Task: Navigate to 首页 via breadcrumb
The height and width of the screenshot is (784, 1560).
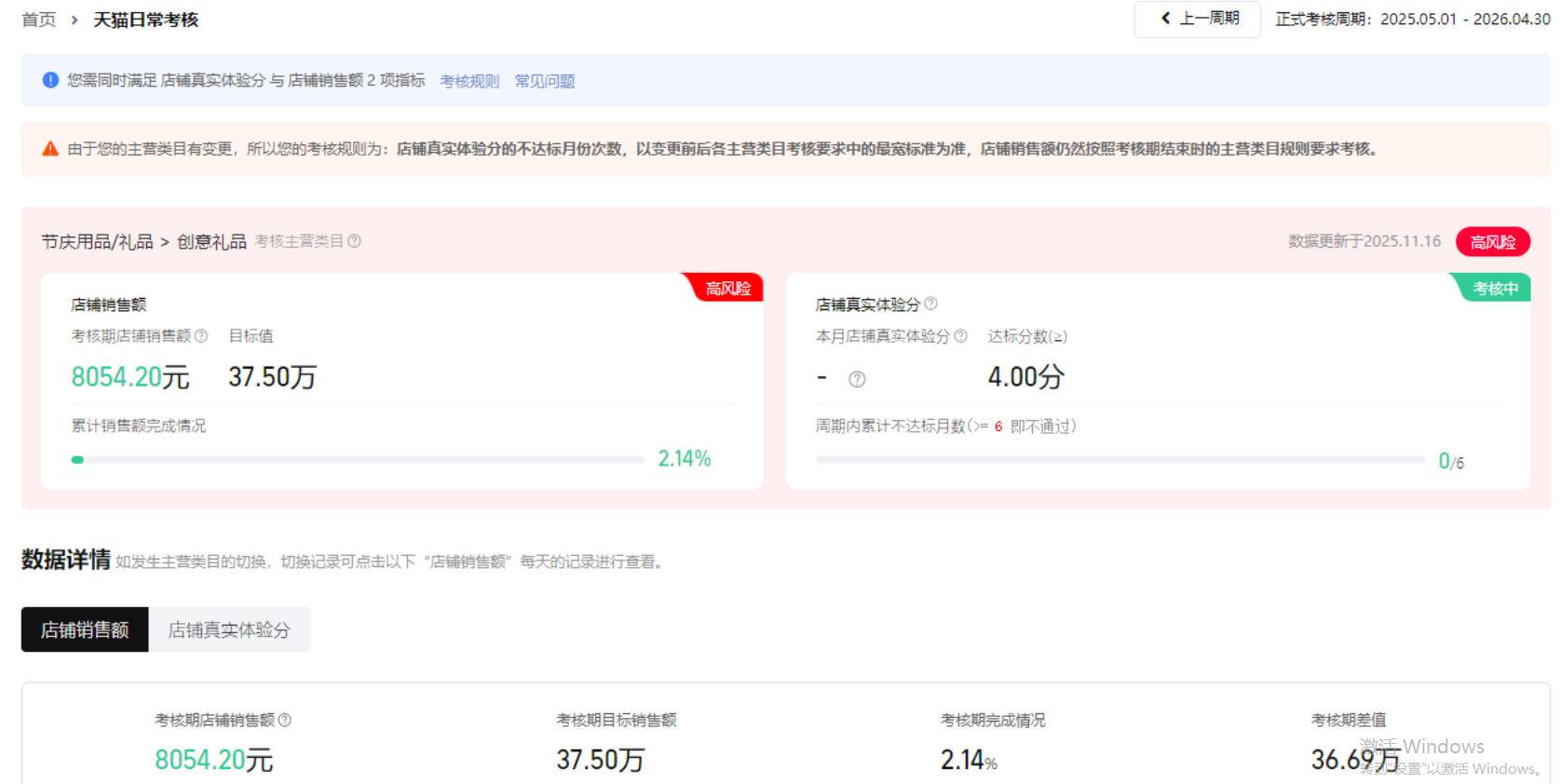Action: point(39,20)
